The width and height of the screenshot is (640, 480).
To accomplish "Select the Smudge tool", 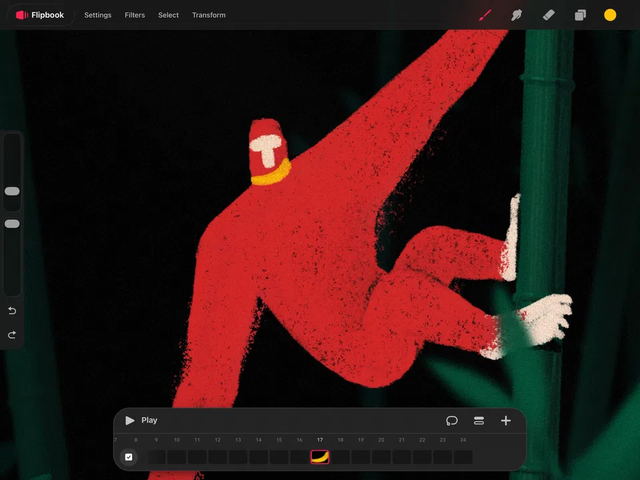I will pos(516,15).
